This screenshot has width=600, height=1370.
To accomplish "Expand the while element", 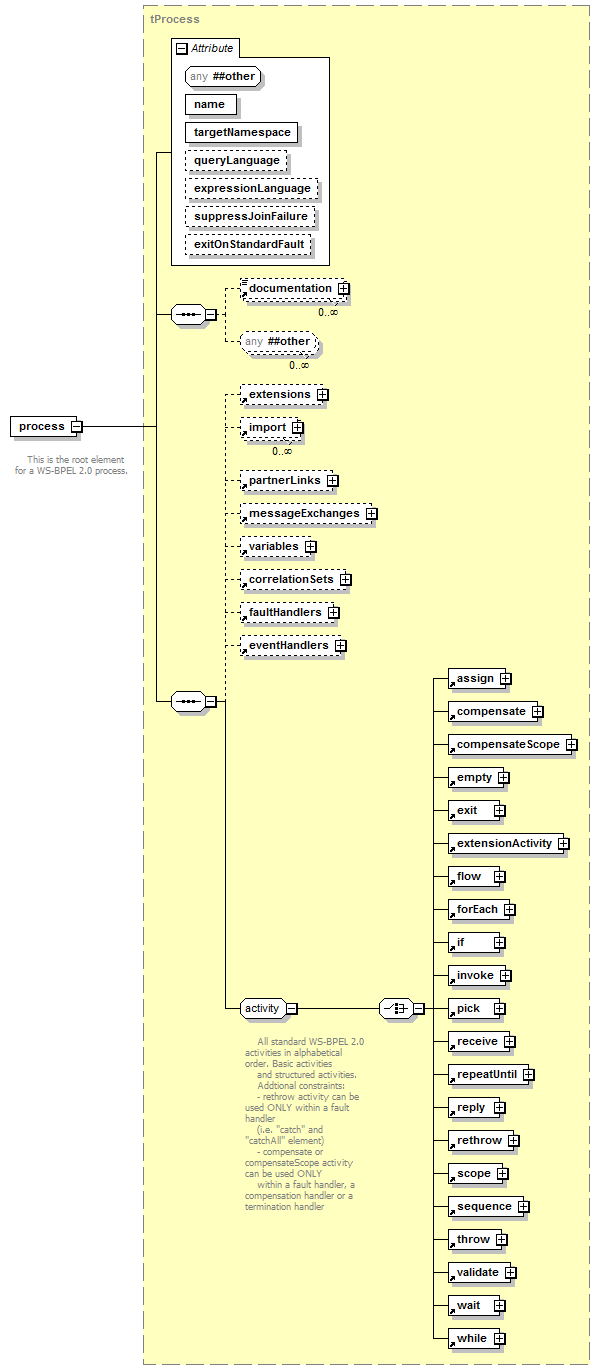I will click(x=499, y=1339).
